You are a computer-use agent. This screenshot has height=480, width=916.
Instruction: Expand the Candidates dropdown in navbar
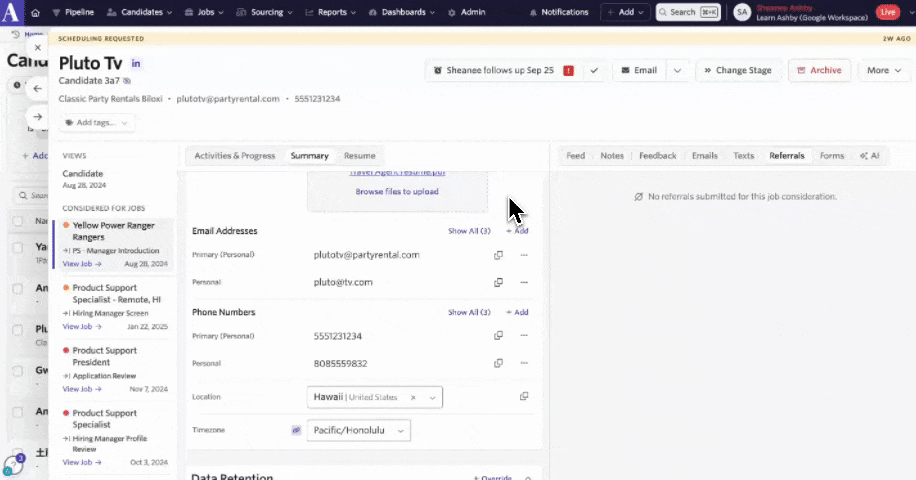pos(140,12)
